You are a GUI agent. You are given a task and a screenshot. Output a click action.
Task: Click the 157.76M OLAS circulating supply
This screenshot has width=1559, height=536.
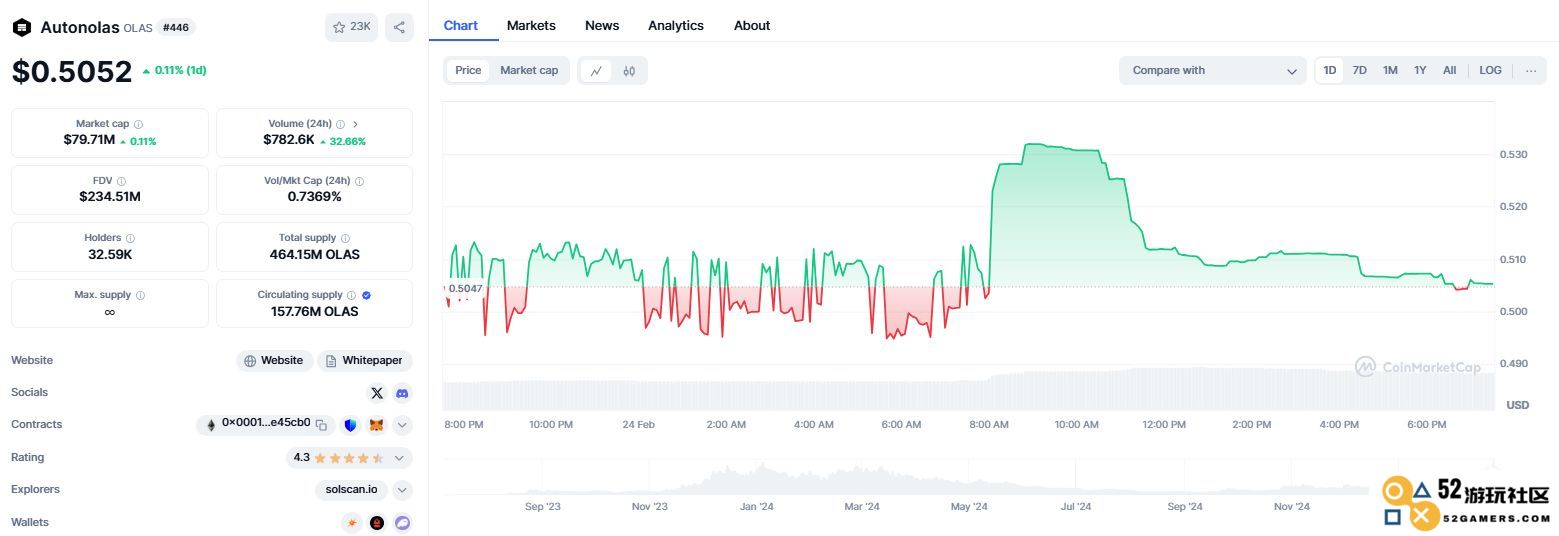coord(314,311)
